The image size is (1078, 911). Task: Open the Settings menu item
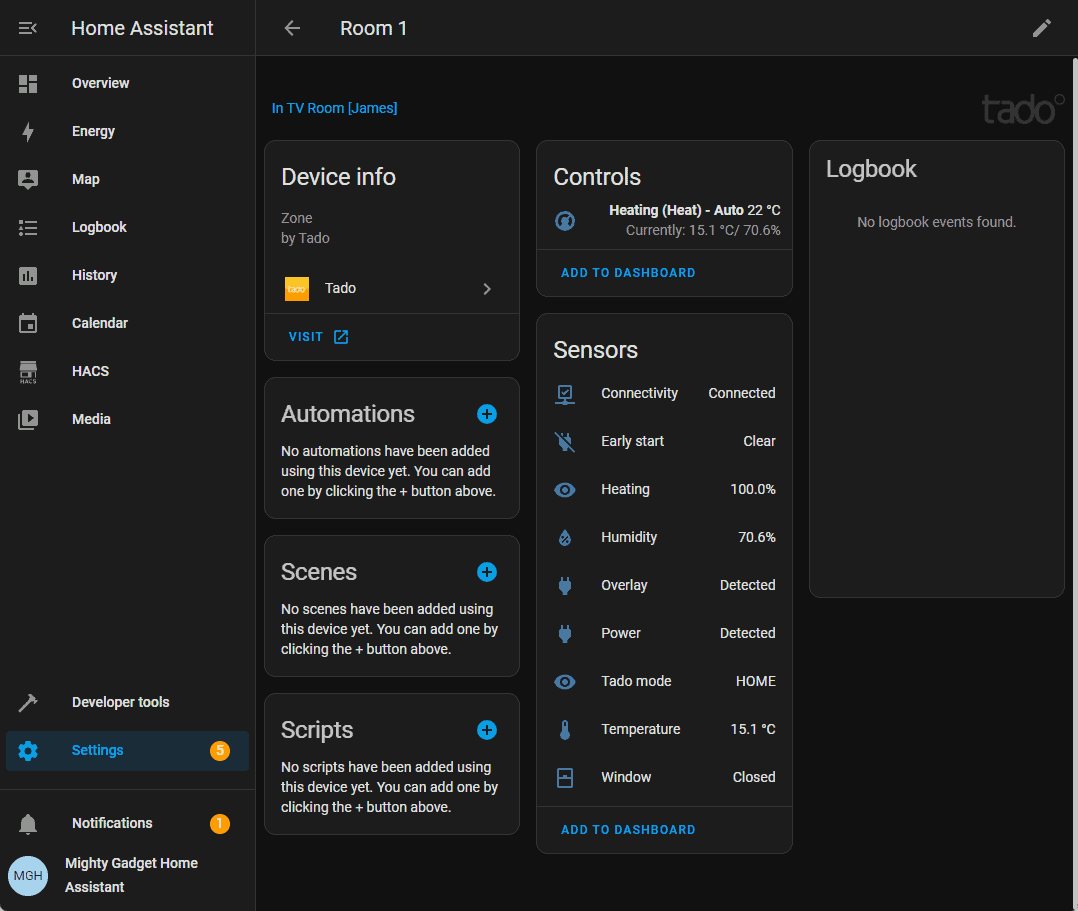[x=98, y=750]
